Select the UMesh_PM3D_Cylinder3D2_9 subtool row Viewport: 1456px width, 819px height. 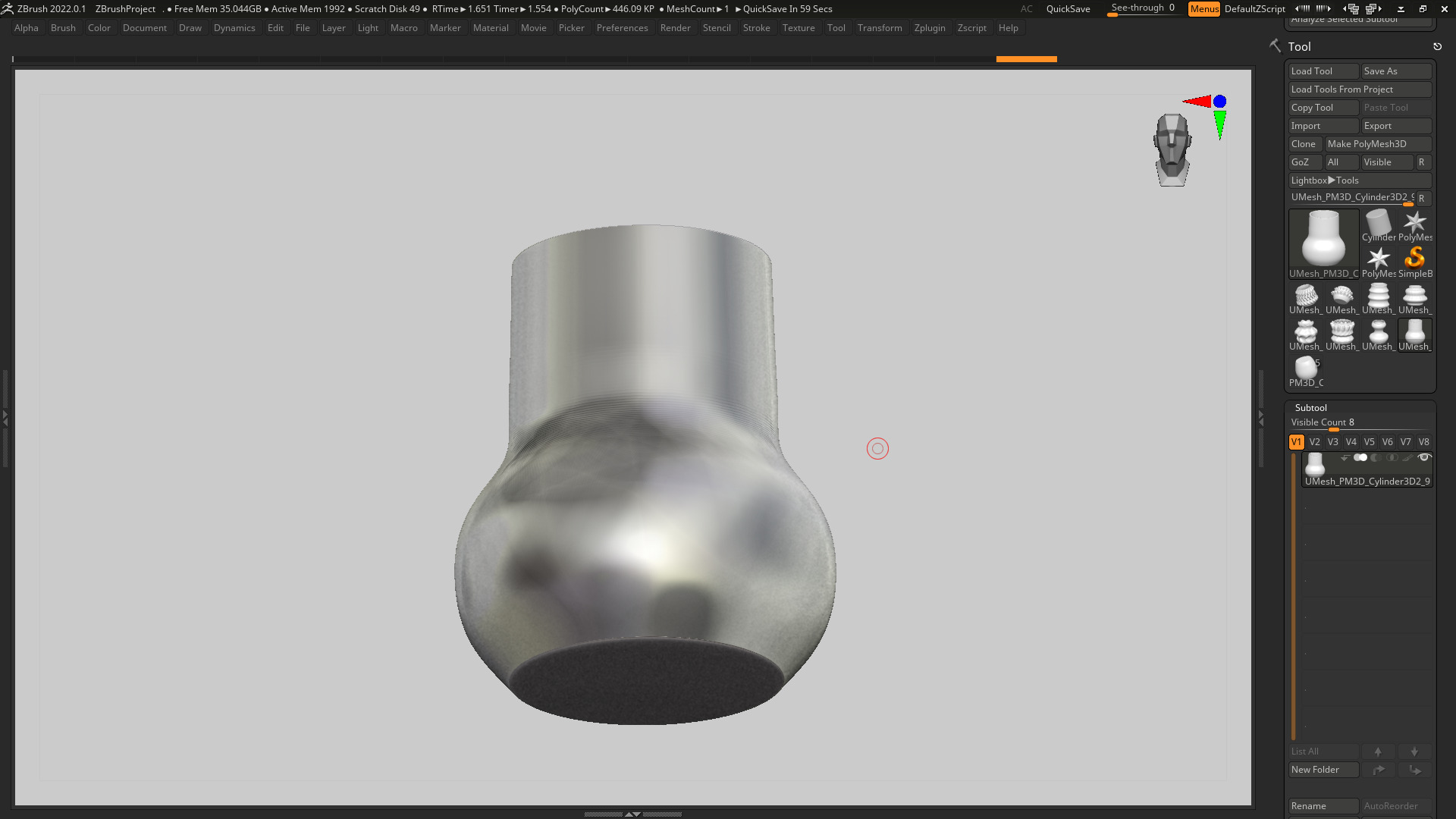(1367, 469)
